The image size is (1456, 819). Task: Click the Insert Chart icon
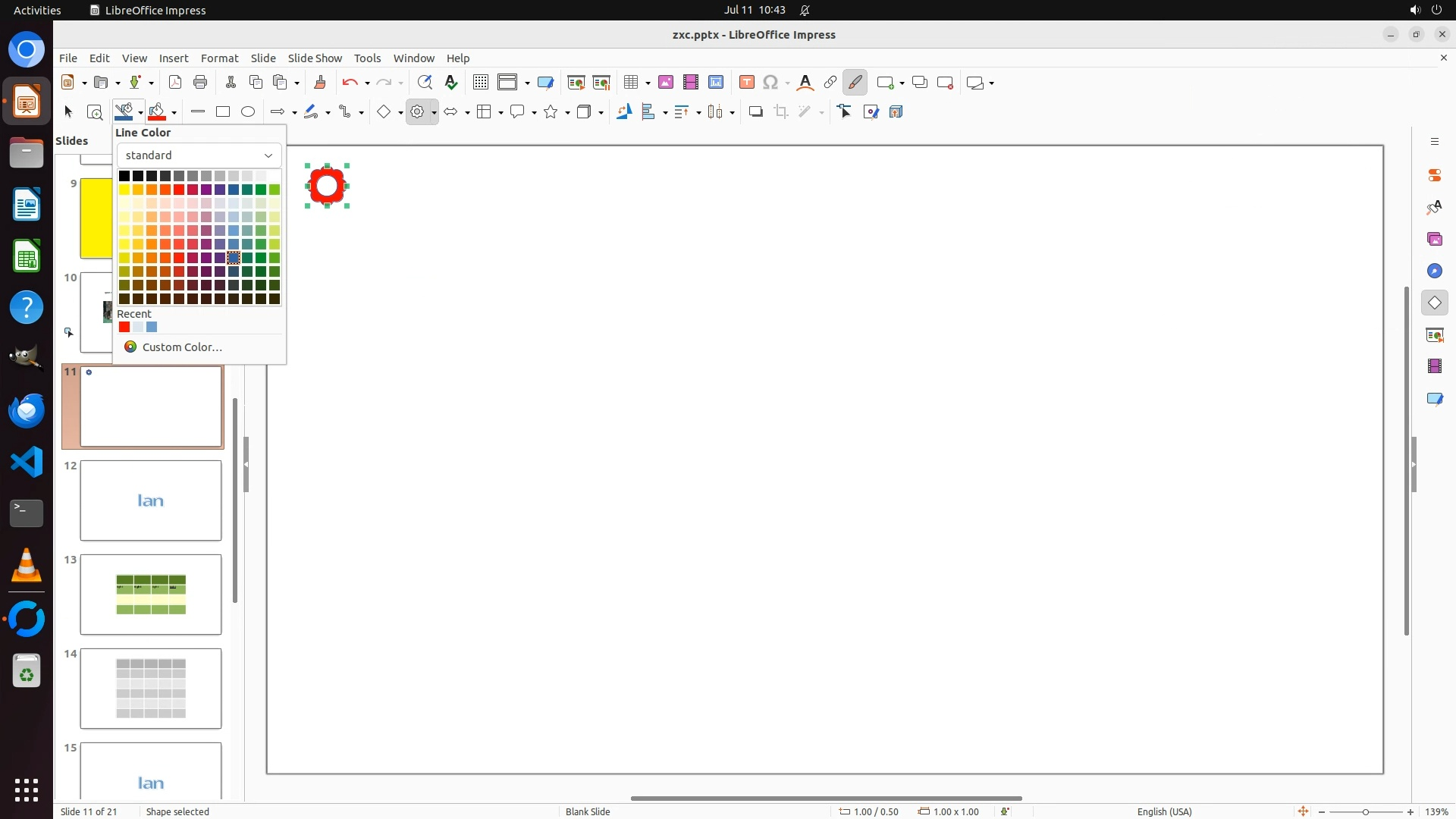point(716,83)
